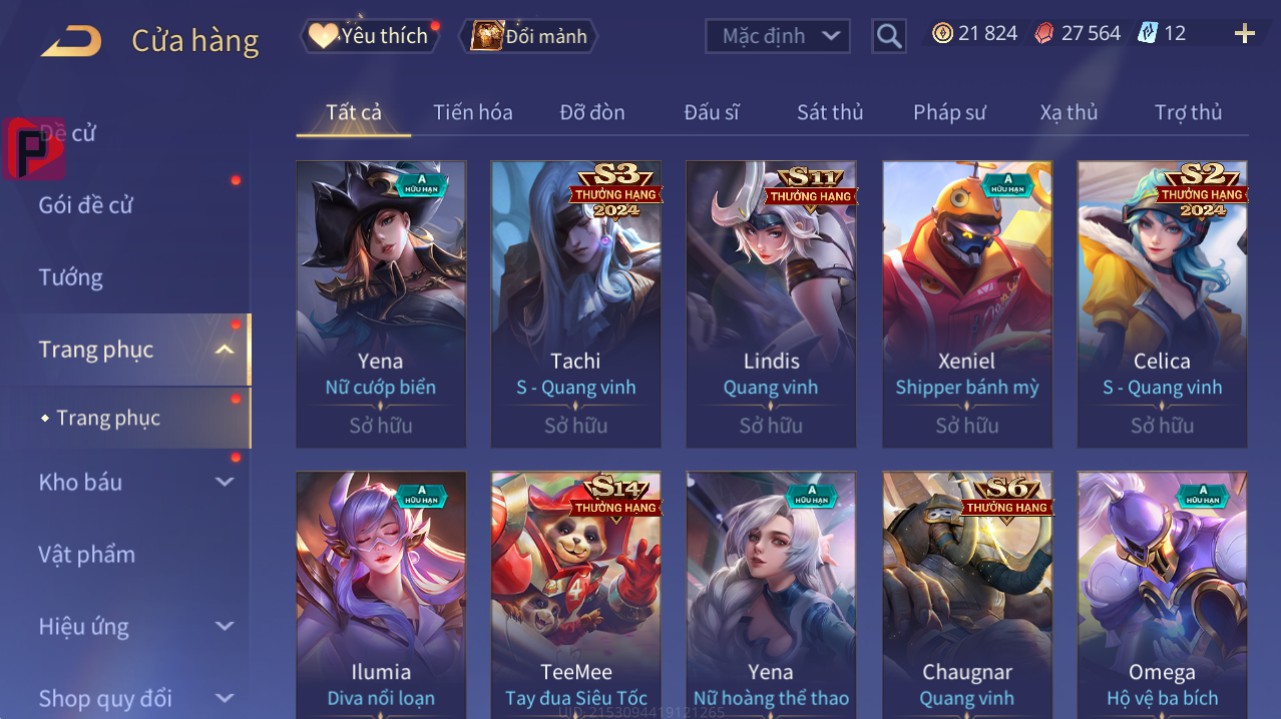Tap the gold coin currency icon
This screenshot has height=719, width=1281.
pyautogui.click(x=942, y=34)
